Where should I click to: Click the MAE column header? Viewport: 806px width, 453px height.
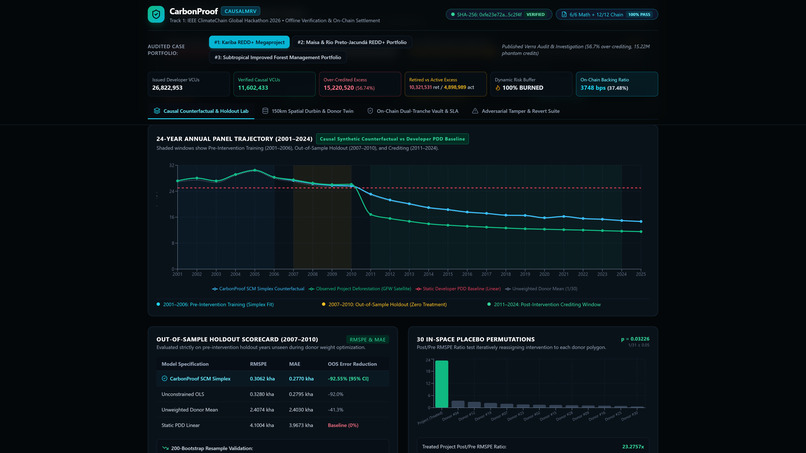295,364
